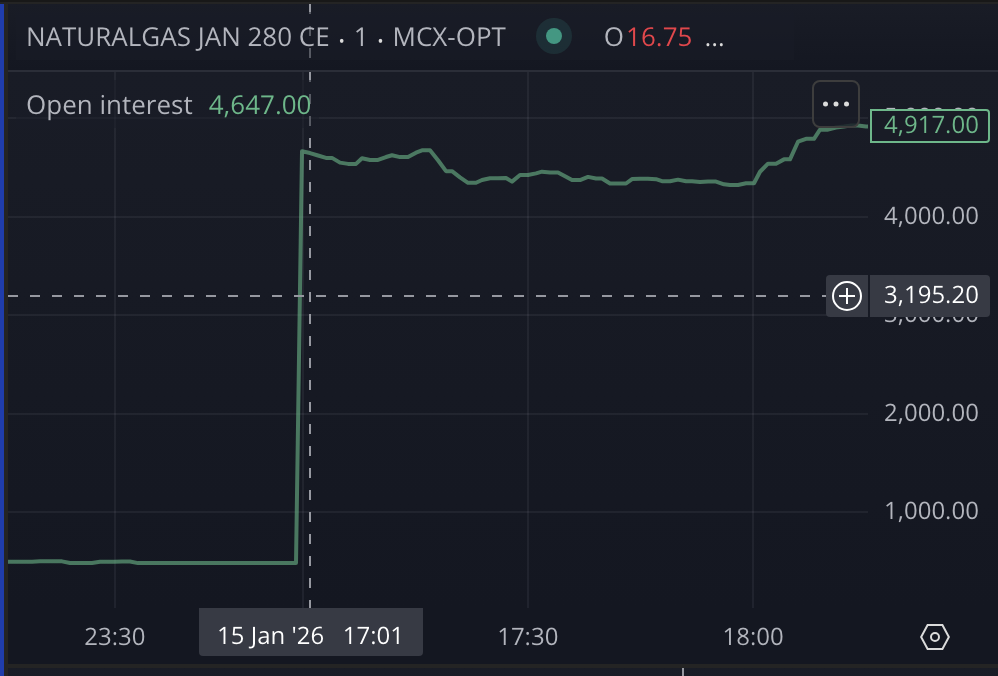
Task: Click the 4,647.00 open interest value
Action: tap(259, 105)
